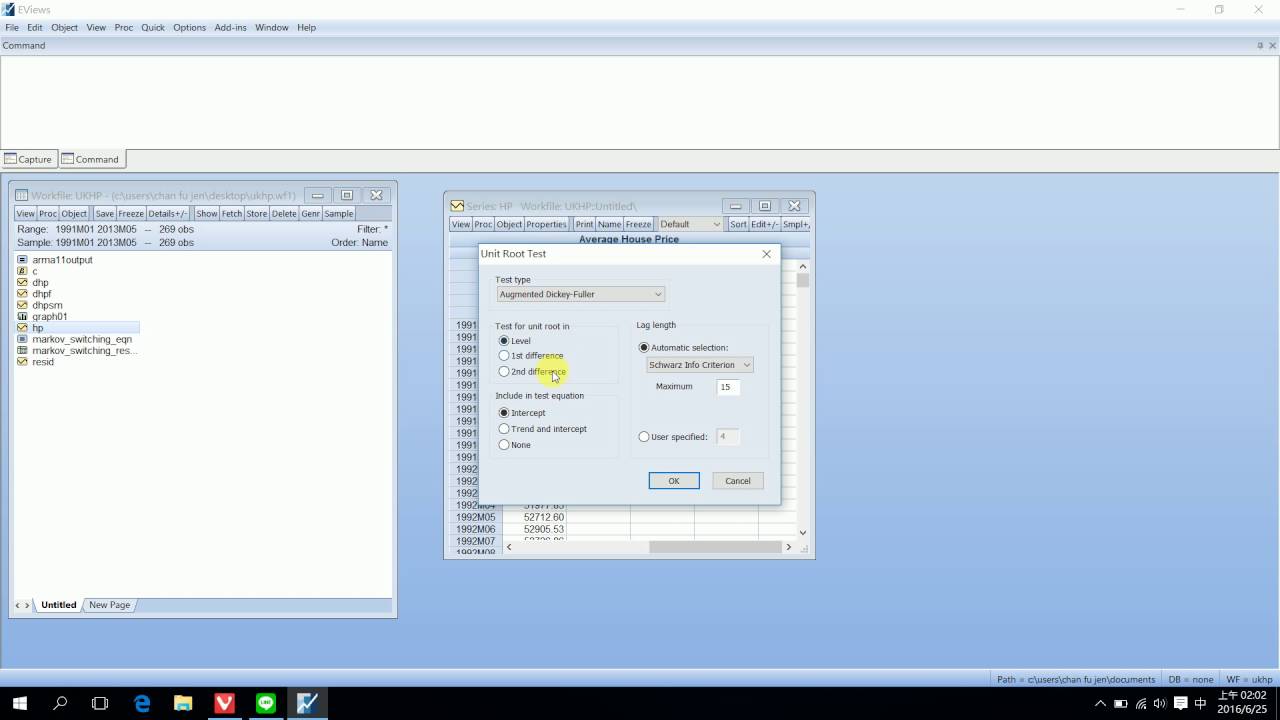Launch Microsoft Edge from taskbar

pos(142,703)
